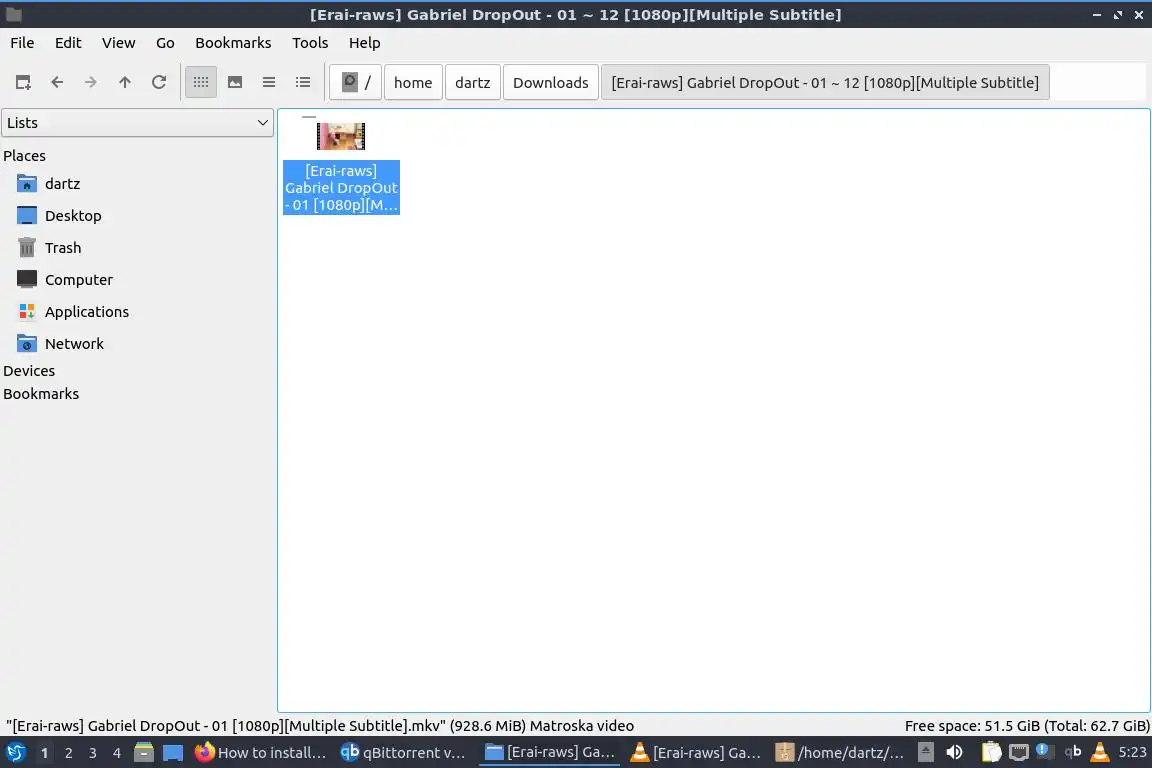This screenshot has height=768, width=1152.
Task: Click the 5:23 clock in taskbar
Action: (x=1132, y=753)
